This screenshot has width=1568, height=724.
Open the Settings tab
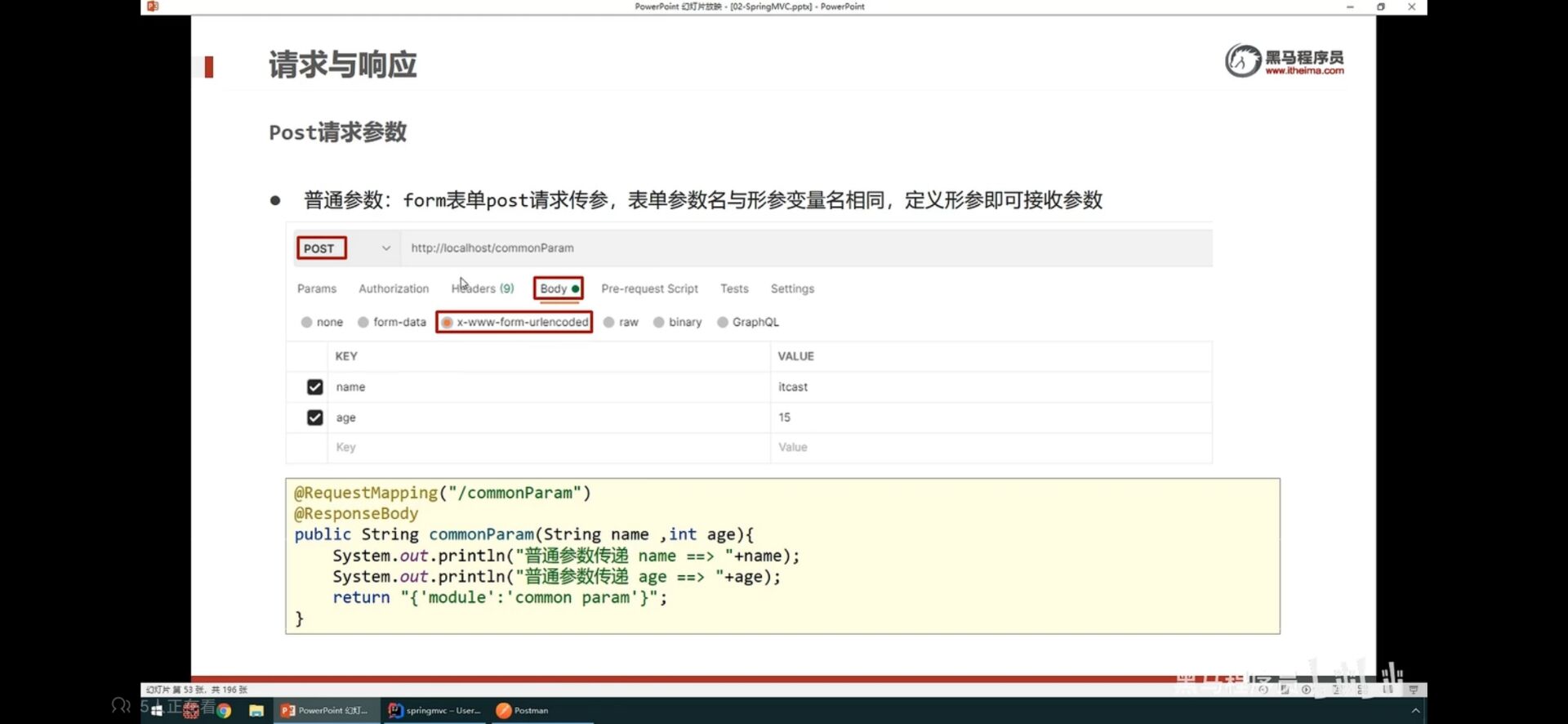point(792,288)
